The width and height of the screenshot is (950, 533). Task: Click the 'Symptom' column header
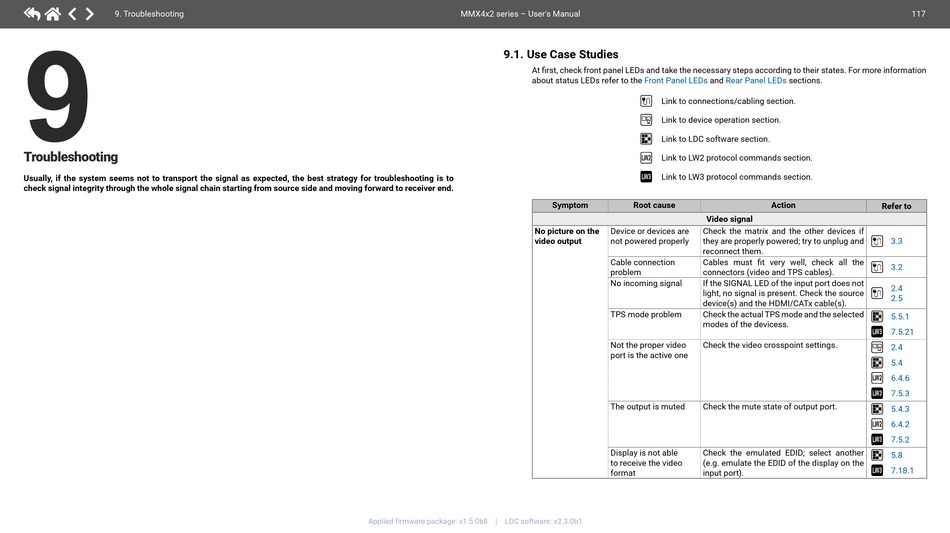(570, 205)
